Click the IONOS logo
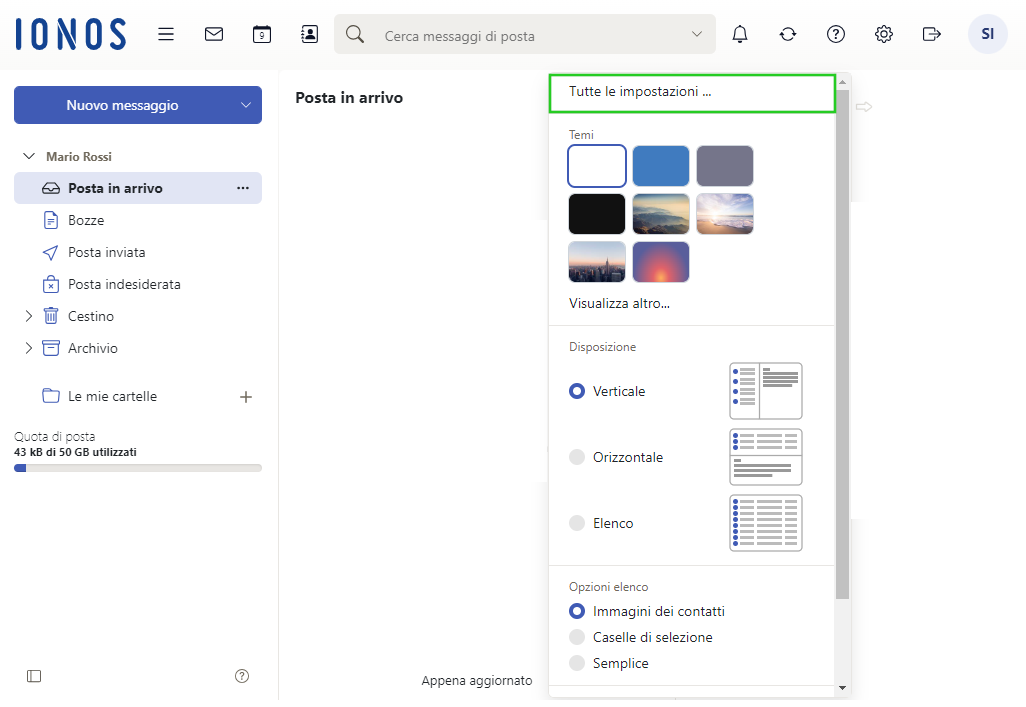Image resolution: width=1026 pixels, height=707 pixels. click(71, 34)
